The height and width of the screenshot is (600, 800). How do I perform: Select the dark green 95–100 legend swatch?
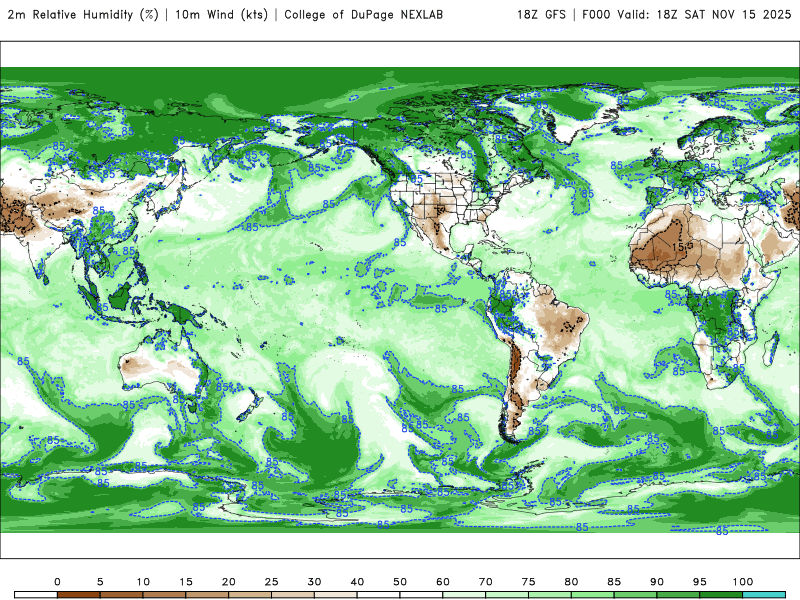click(721, 595)
